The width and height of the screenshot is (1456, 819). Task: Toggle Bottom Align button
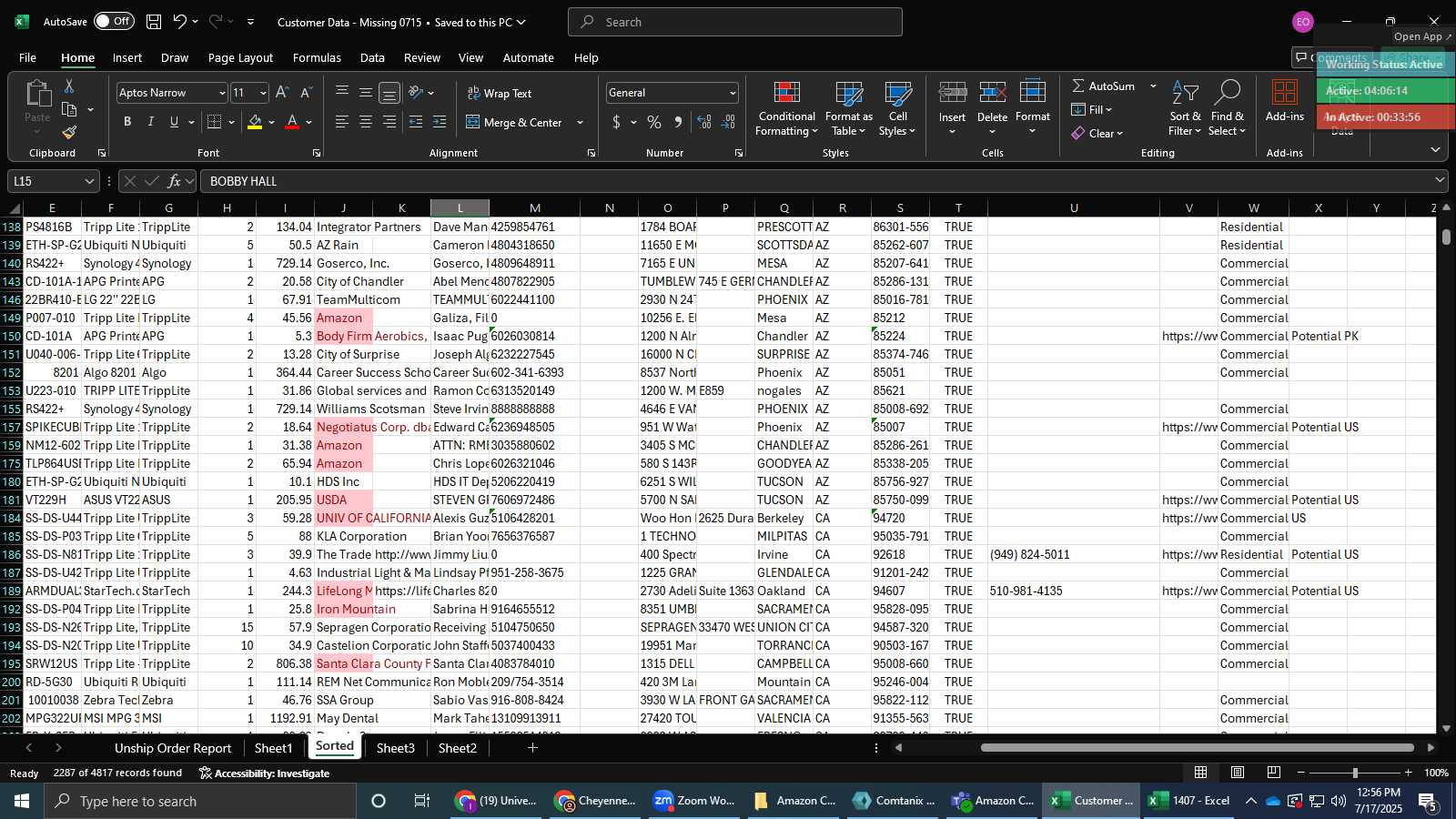coord(389,93)
